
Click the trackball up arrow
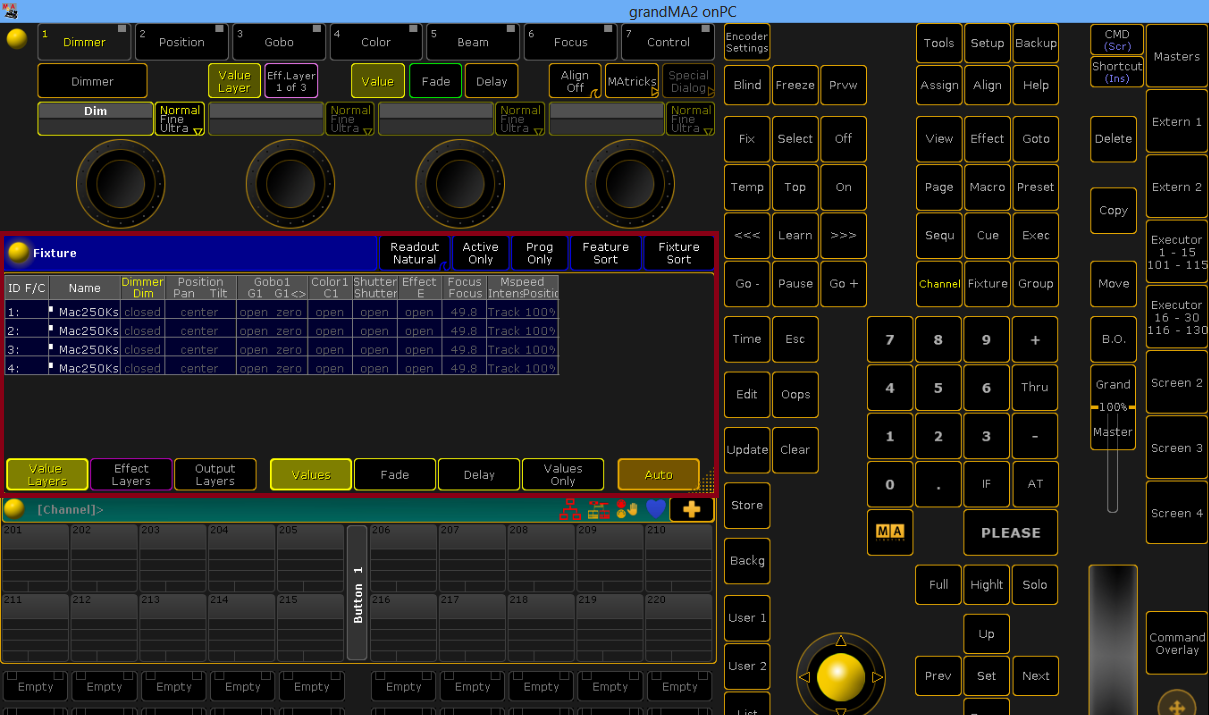tap(840, 640)
